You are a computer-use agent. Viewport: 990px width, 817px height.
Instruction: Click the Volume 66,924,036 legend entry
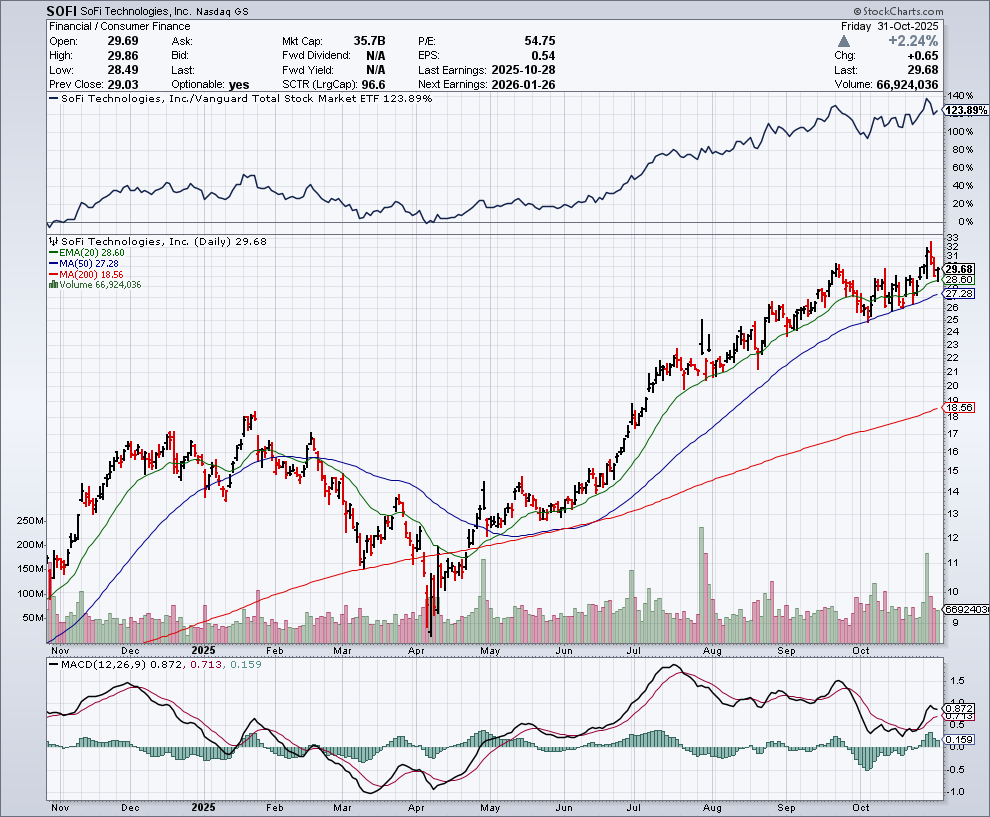[x=95, y=285]
